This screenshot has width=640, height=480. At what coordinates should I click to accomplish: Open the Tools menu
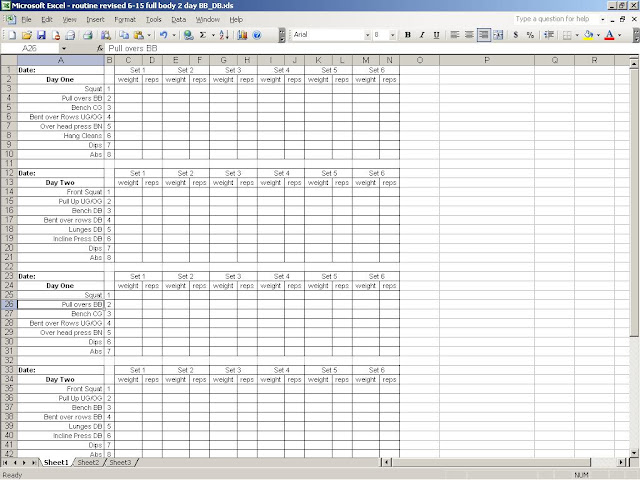click(x=153, y=20)
